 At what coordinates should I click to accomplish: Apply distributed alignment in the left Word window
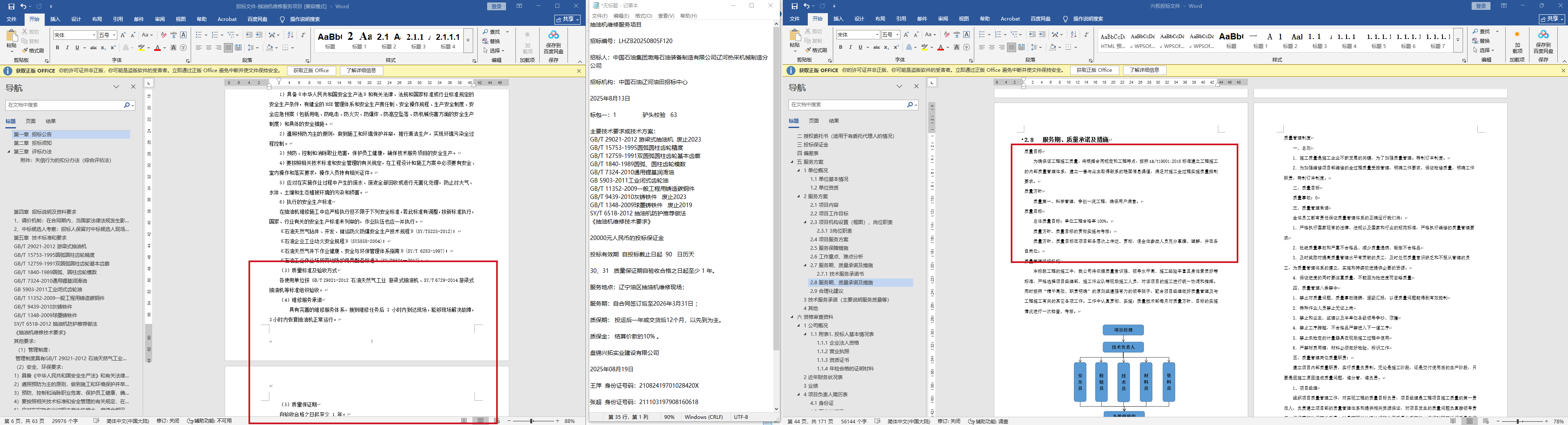pos(238,48)
